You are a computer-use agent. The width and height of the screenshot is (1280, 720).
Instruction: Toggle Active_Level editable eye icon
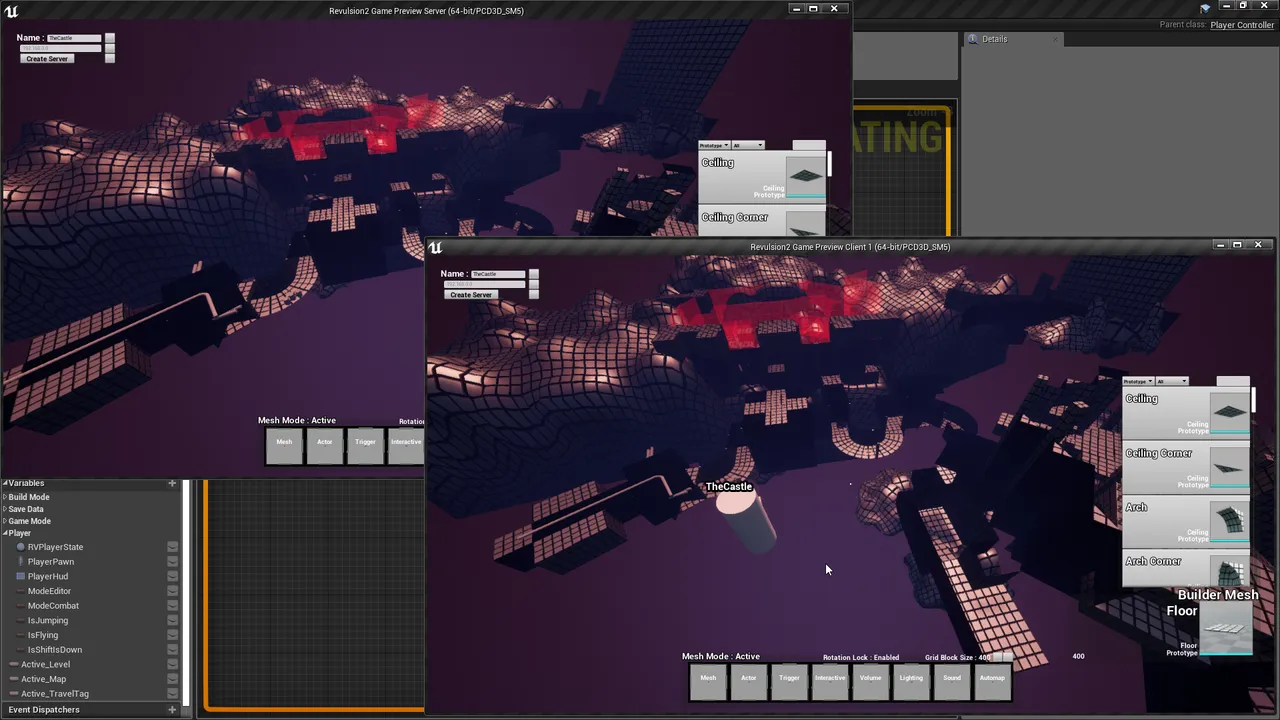(x=173, y=664)
